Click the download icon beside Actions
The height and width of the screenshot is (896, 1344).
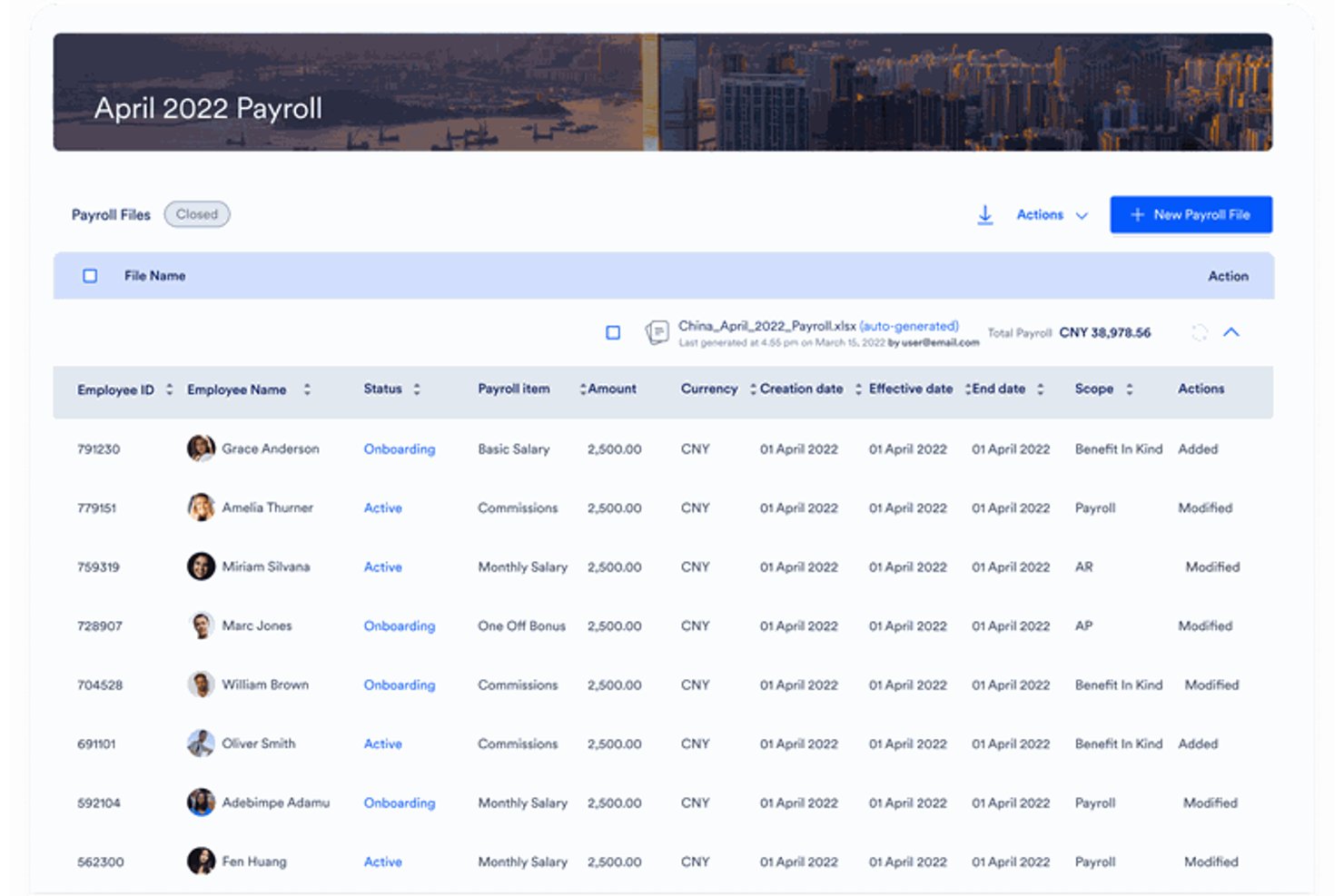(984, 215)
